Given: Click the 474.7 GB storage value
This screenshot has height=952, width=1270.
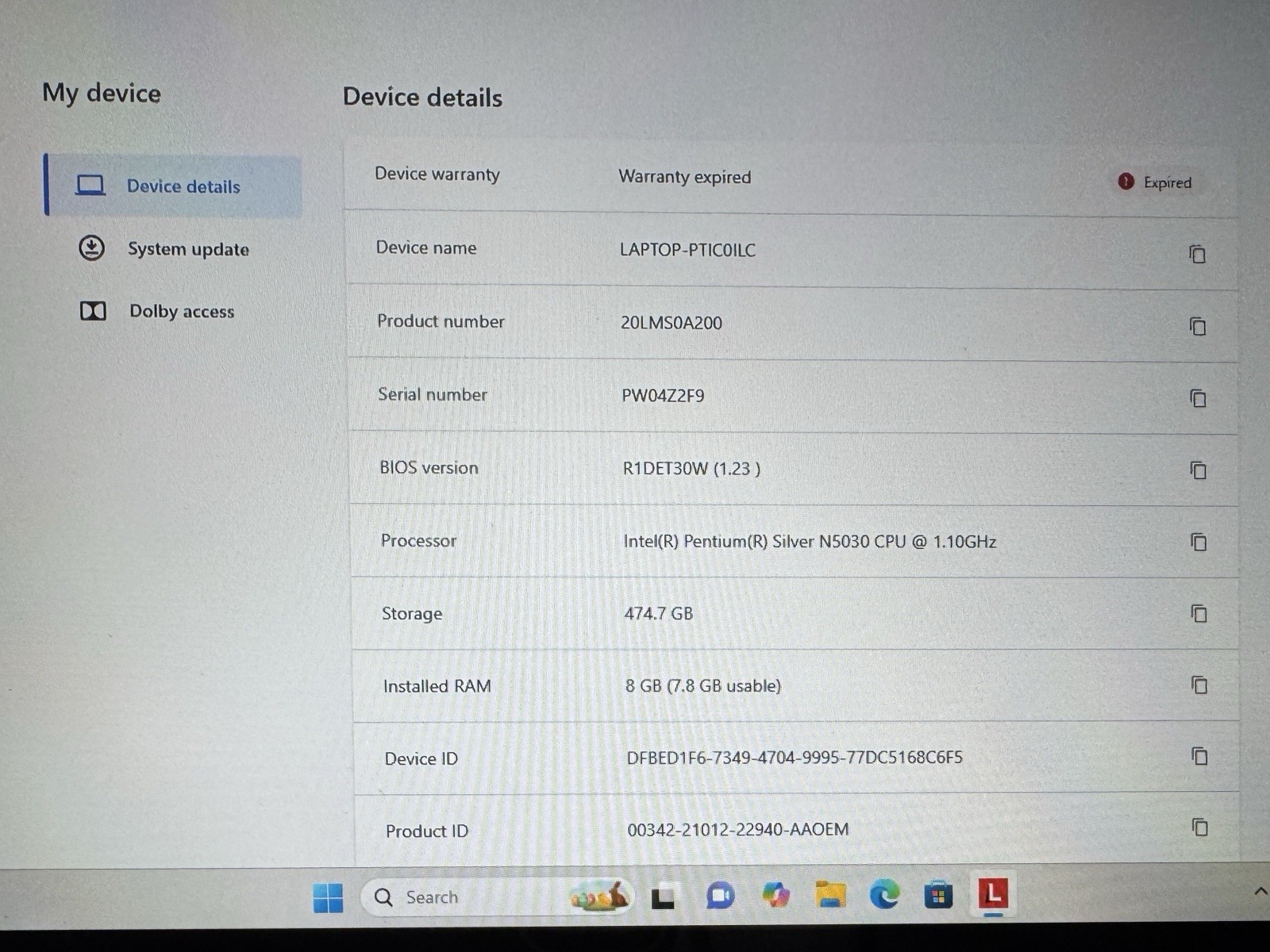Looking at the screenshot, I should 659,613.
